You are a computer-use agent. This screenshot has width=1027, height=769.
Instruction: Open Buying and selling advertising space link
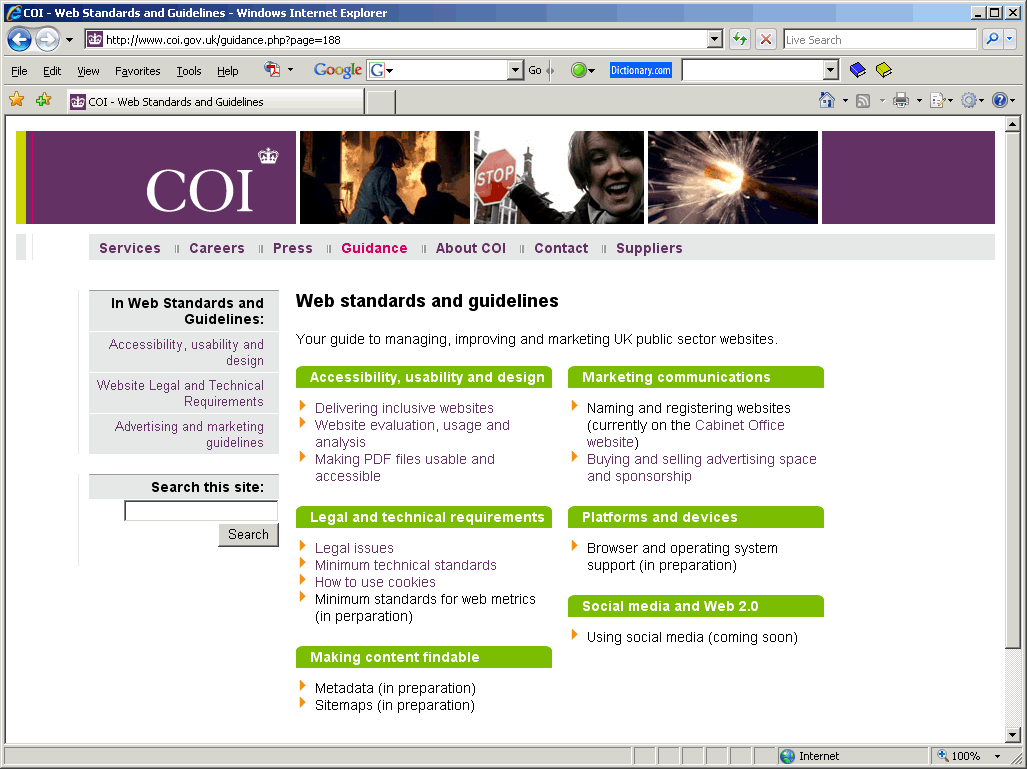click(x=701, y=468)
